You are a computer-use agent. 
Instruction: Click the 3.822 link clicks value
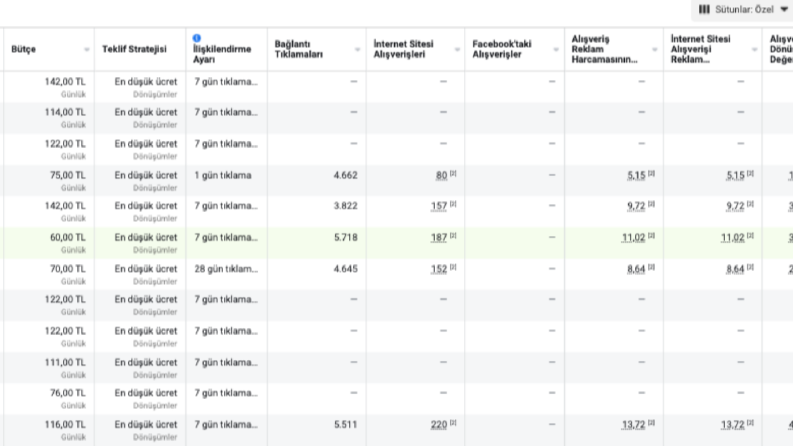tap(345, 206)
